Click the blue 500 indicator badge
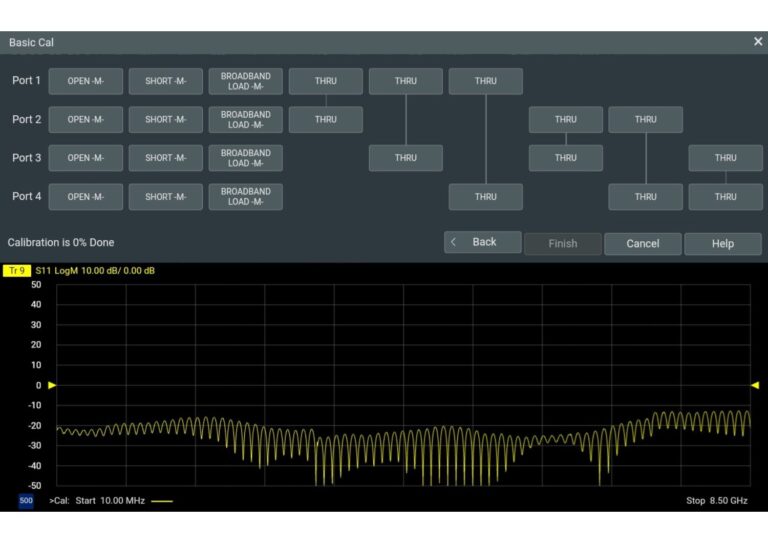This screenshot has width=768, height=543. (26, 501)
